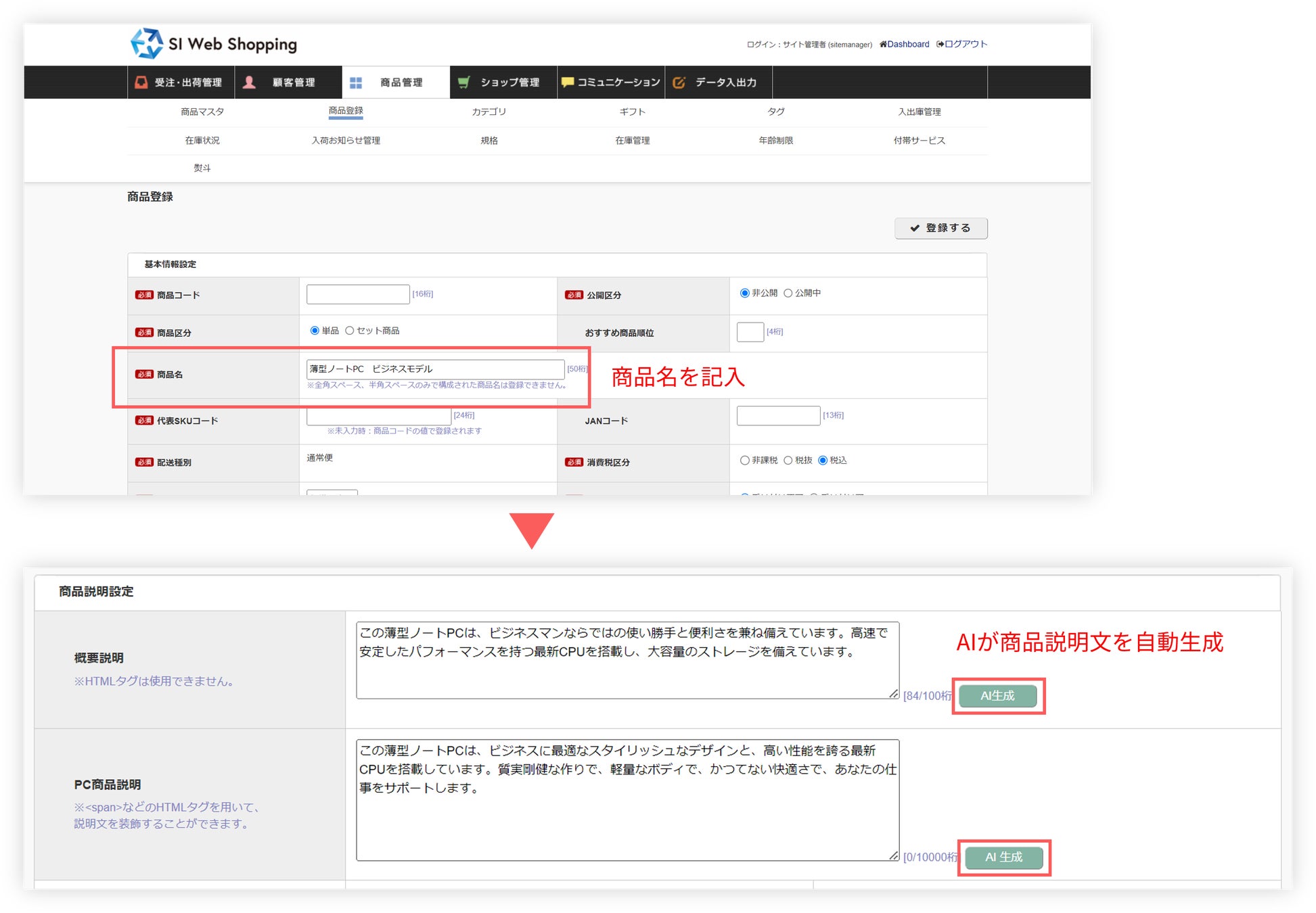Click the 商品コード input field
Viewport: 1316px width, 913px height.
pos(358,294)
